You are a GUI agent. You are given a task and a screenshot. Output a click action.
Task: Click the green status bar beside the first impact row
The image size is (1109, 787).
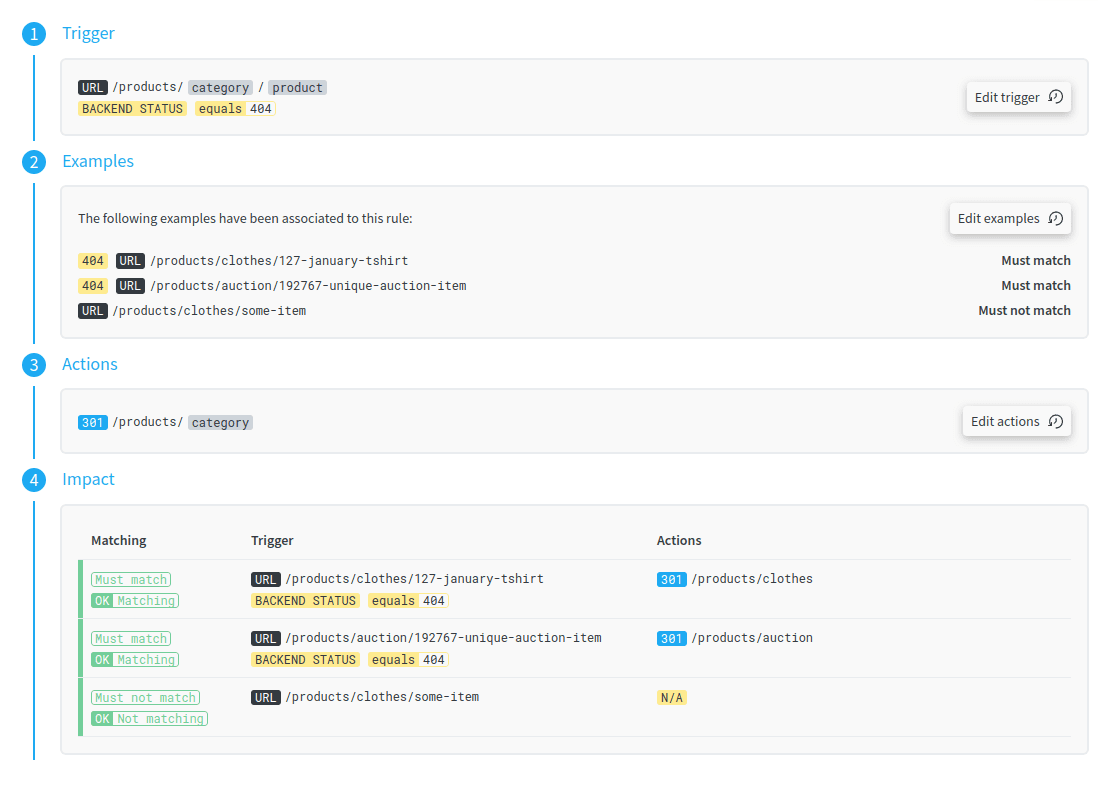[x=80, y=590]
